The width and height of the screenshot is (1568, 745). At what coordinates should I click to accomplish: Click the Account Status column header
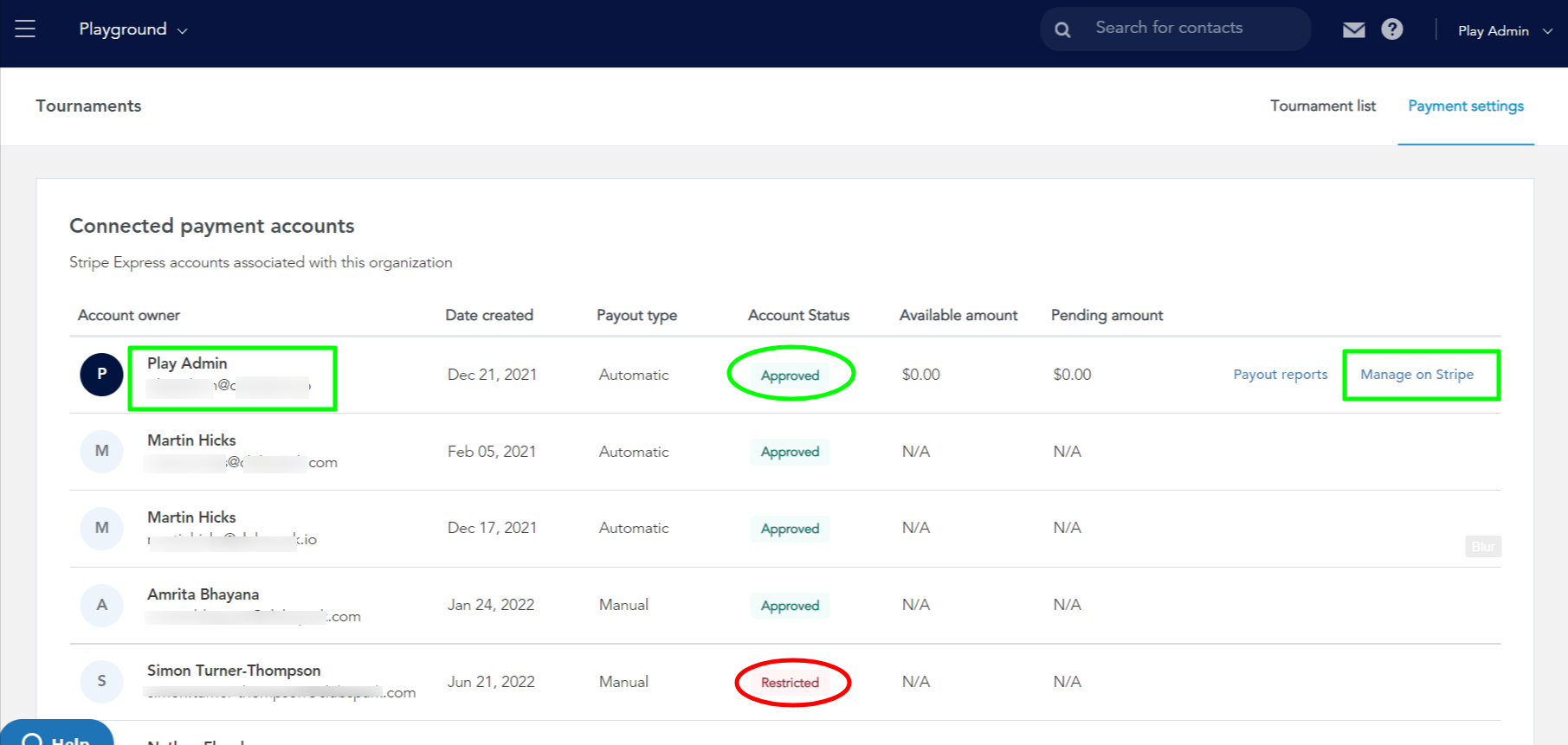[x=798, y=316]
